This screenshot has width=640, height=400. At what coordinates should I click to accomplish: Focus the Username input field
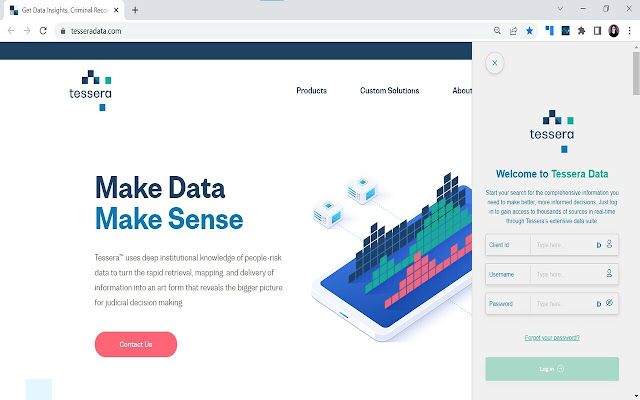(552, 274)
